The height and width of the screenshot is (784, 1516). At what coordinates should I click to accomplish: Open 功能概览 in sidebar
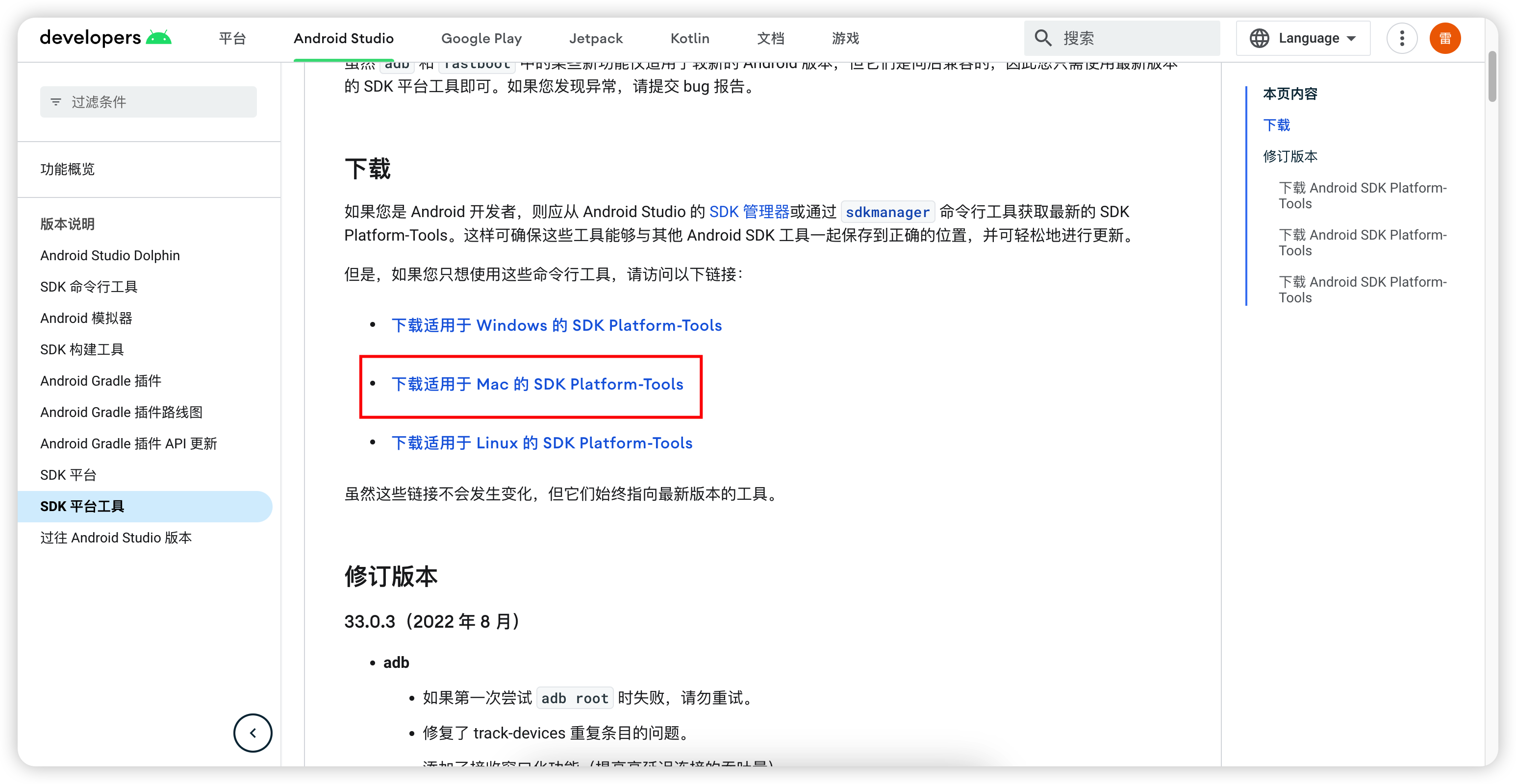[x=68, y=170]
